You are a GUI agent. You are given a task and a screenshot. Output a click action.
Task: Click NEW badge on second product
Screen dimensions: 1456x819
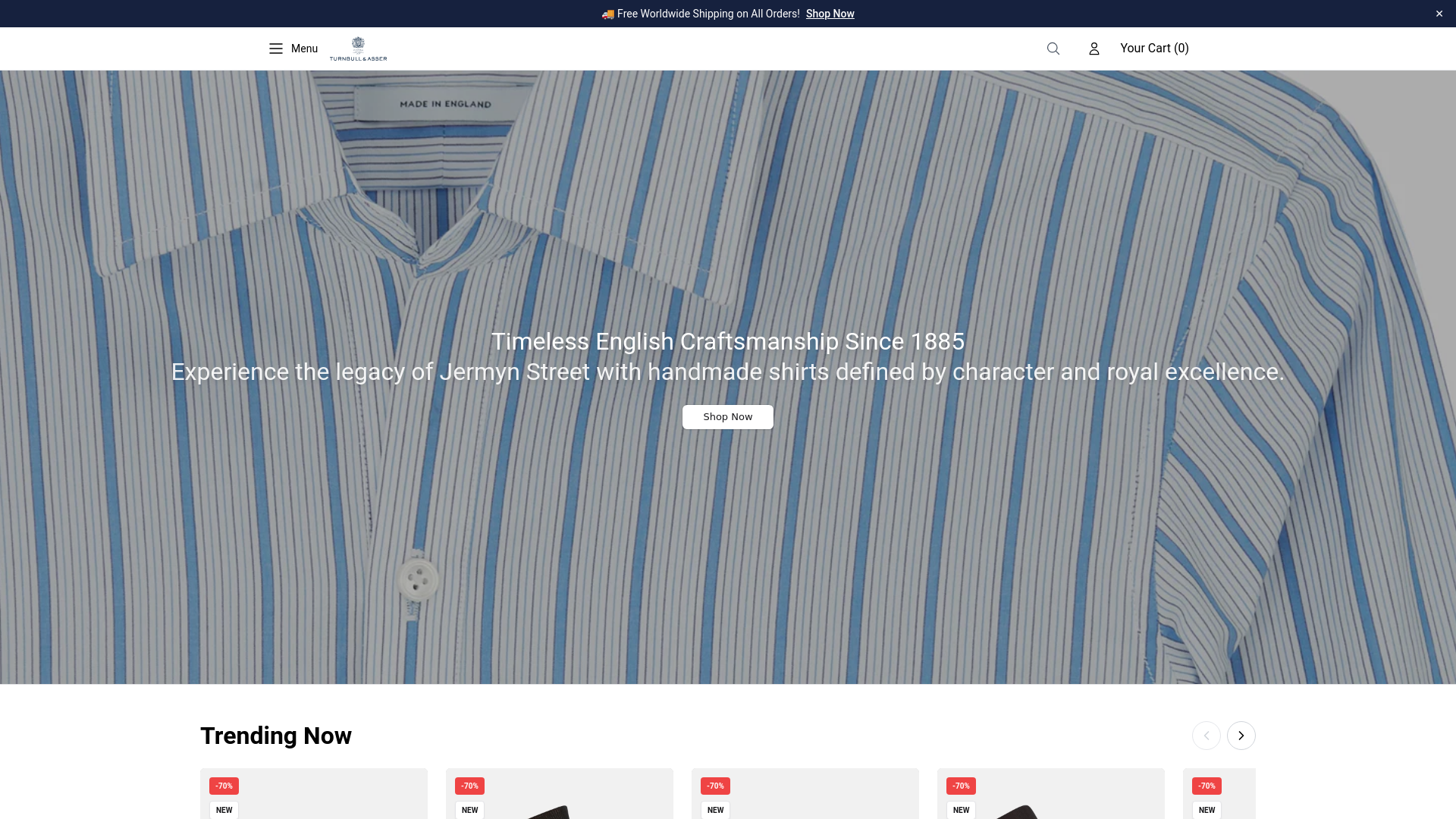(469, 810)
